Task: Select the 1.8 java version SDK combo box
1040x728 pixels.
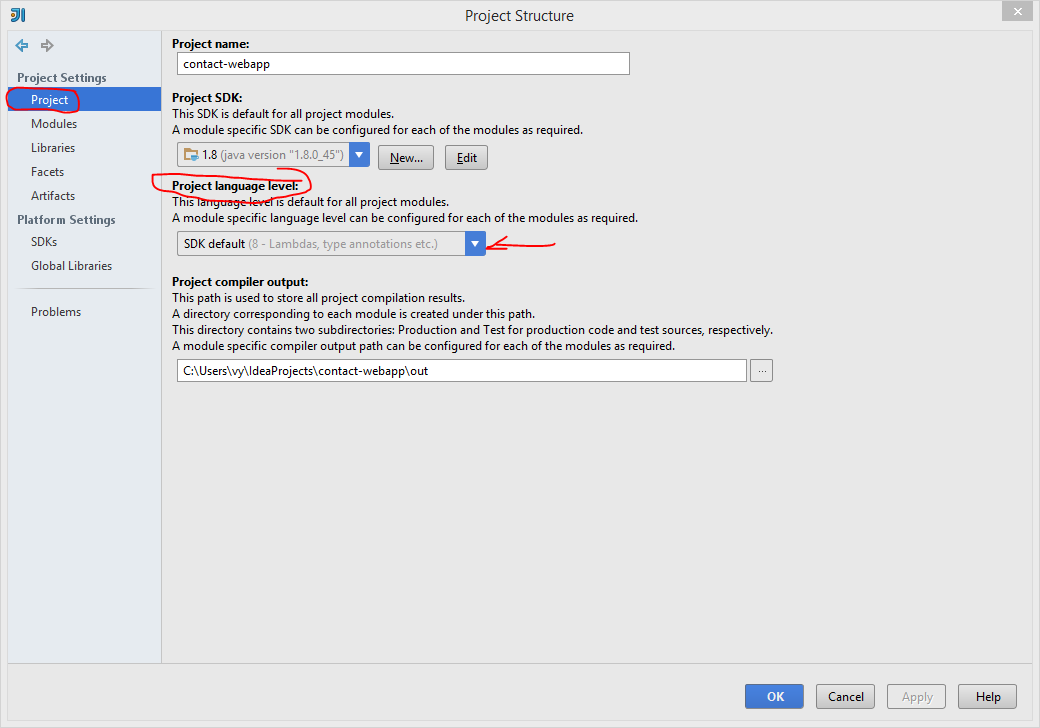Action: [x=273, y=154]
